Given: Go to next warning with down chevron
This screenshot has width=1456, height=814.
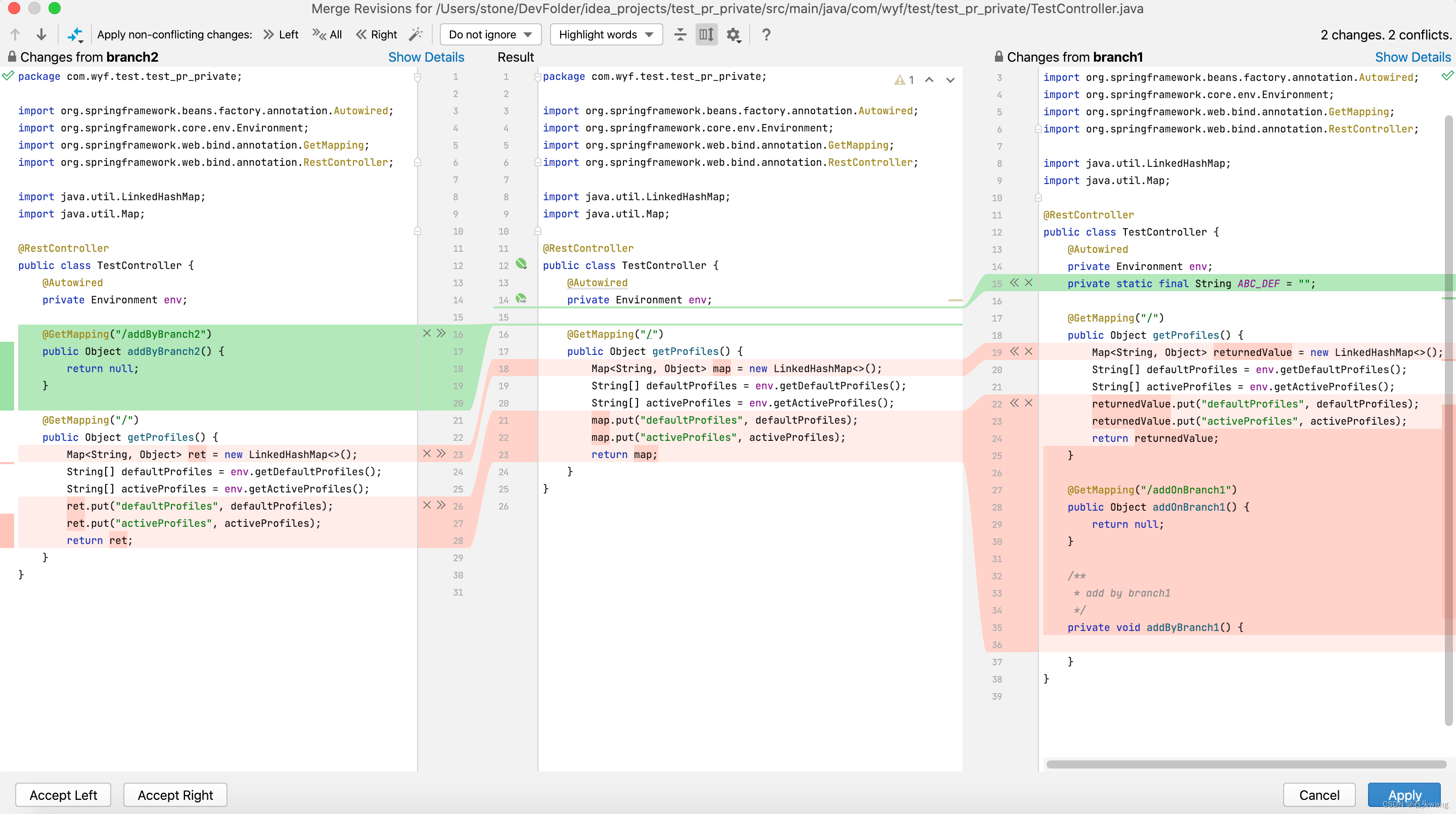Looking at the screenshot, I should tap(950, 80).
